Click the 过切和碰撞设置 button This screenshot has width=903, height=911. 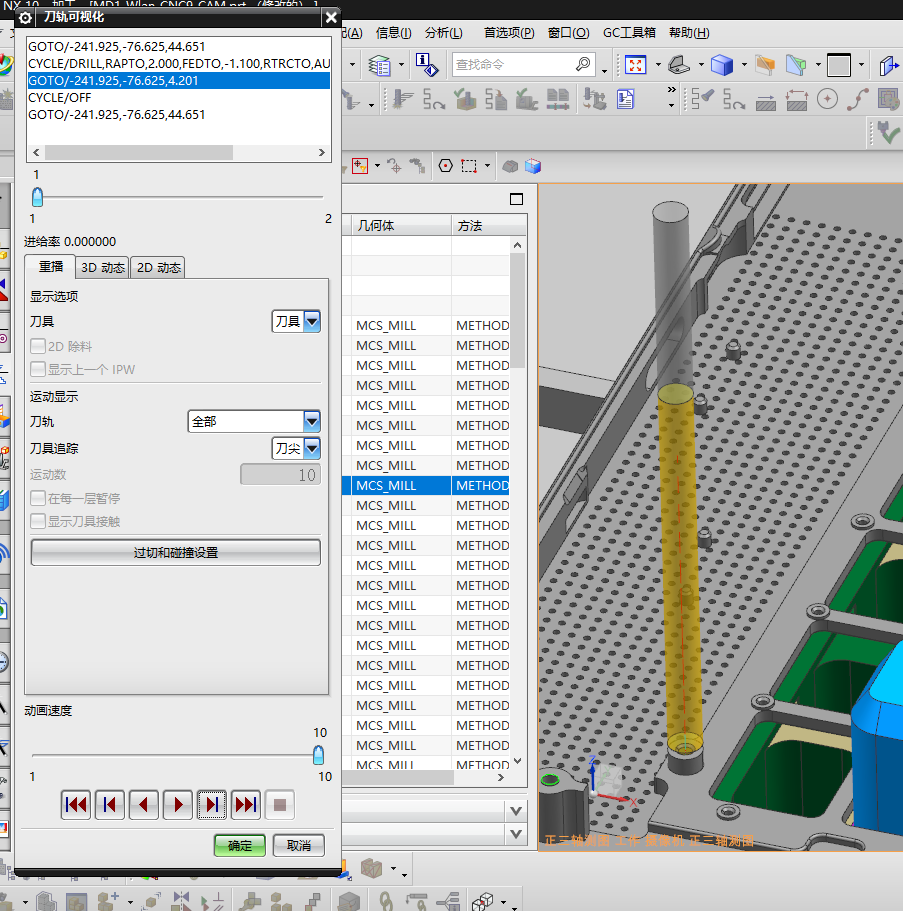click(x=176, y=552)
